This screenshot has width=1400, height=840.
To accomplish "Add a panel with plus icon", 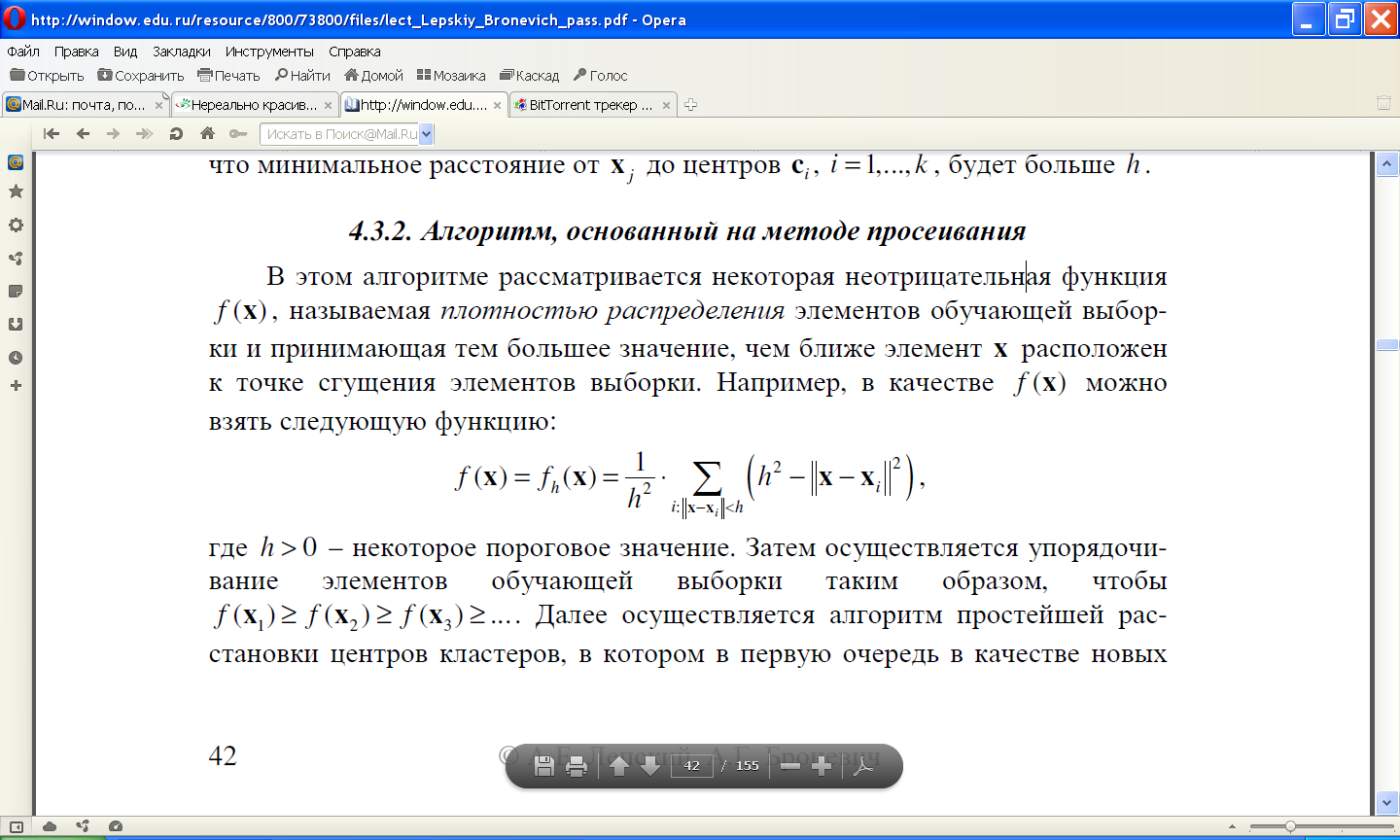I will [16, 386].
